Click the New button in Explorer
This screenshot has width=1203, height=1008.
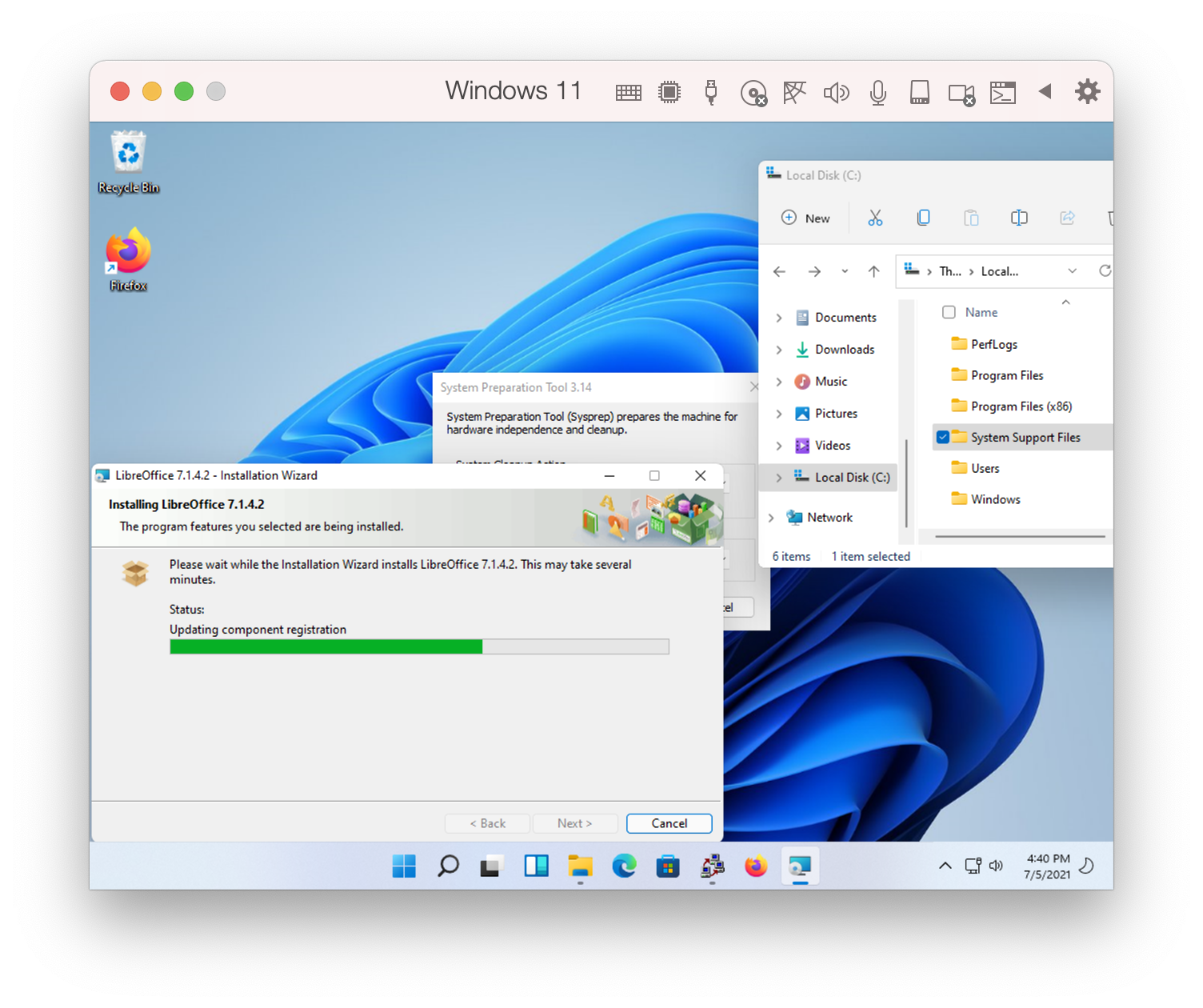point(806,218)
